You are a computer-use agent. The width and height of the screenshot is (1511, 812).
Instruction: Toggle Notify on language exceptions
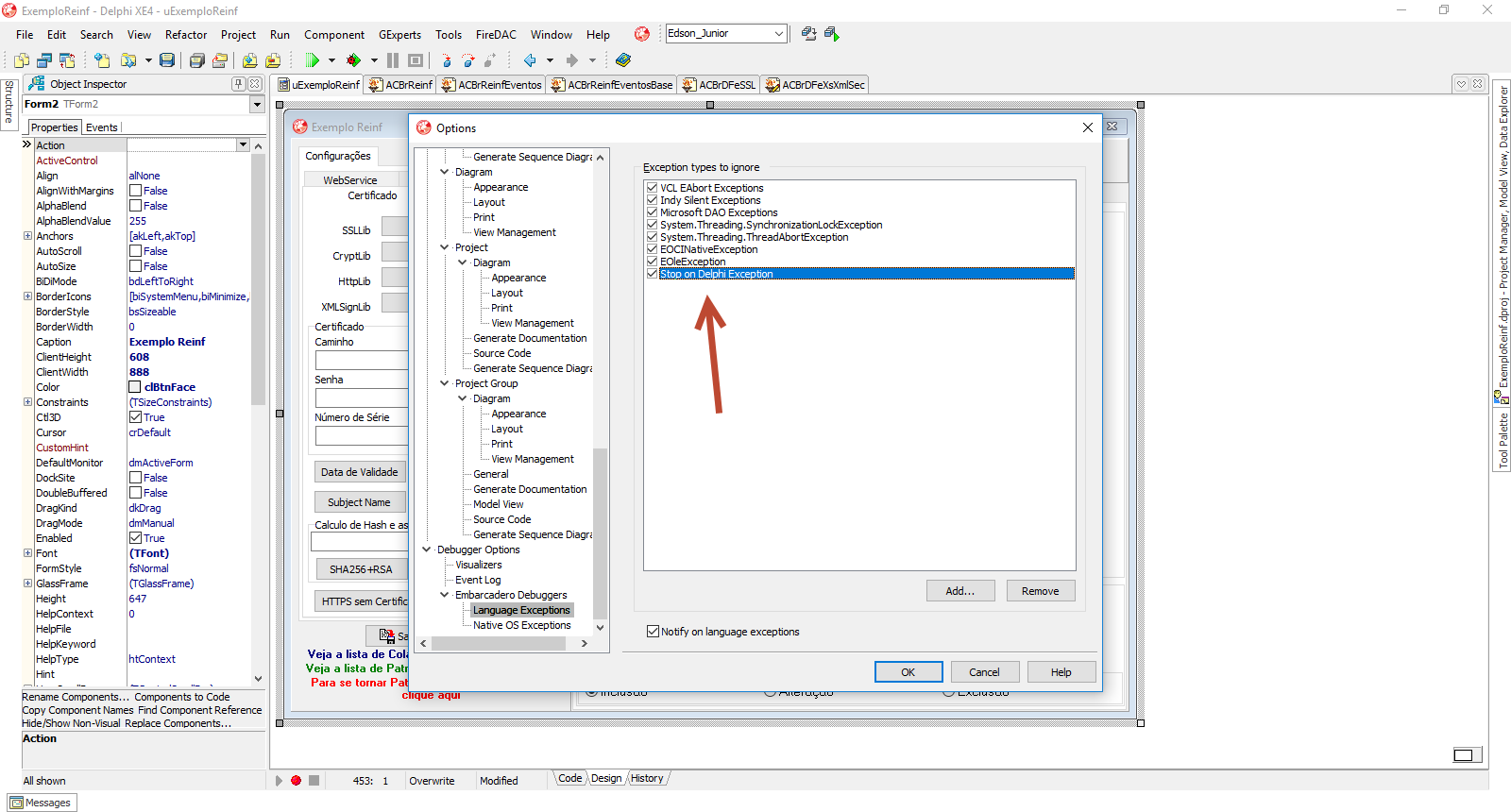point(653,632)
